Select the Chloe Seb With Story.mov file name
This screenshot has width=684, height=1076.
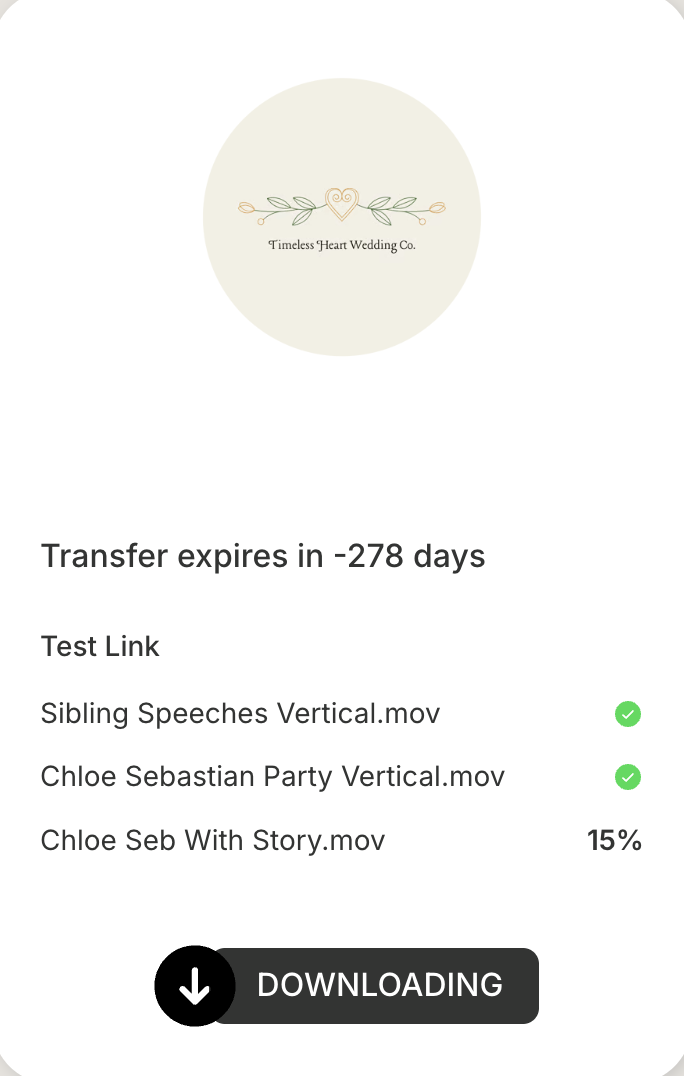212,840
